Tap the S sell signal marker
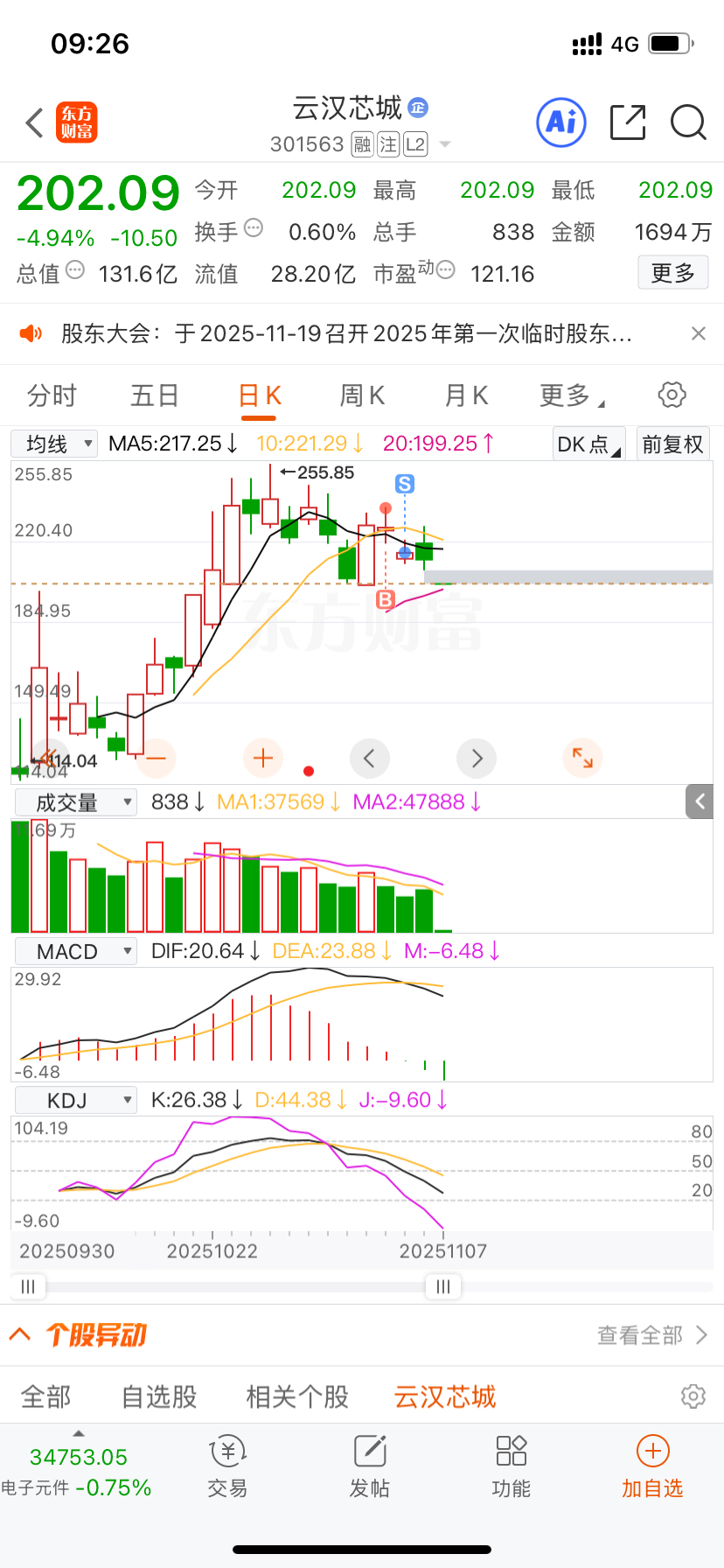The image size is (724, 1568). pos(404,483)
